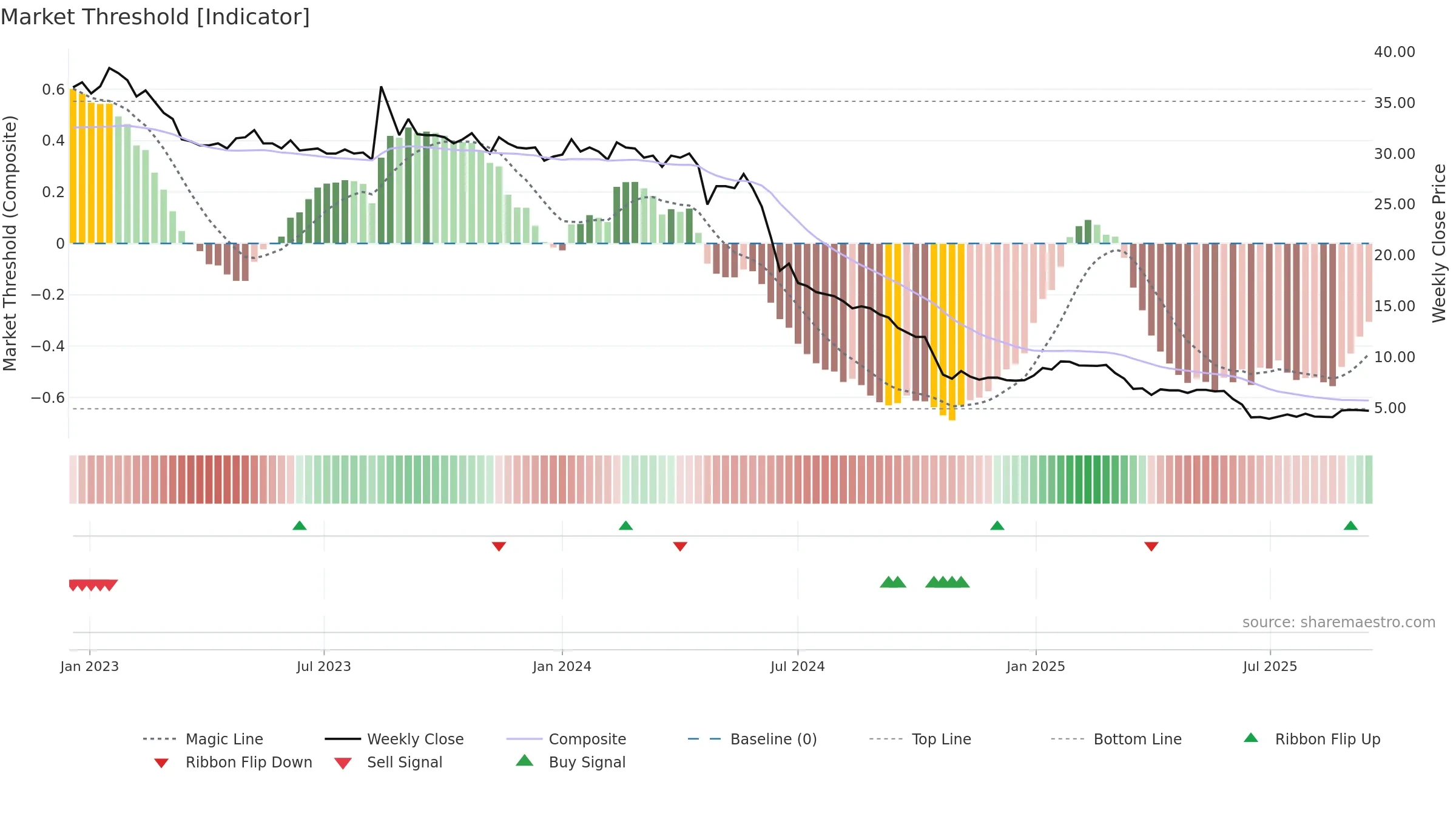Viewport: 1456px width, 819px height.
Task: Toggle the Sell Signal legend entry
Action: [388, 762]
